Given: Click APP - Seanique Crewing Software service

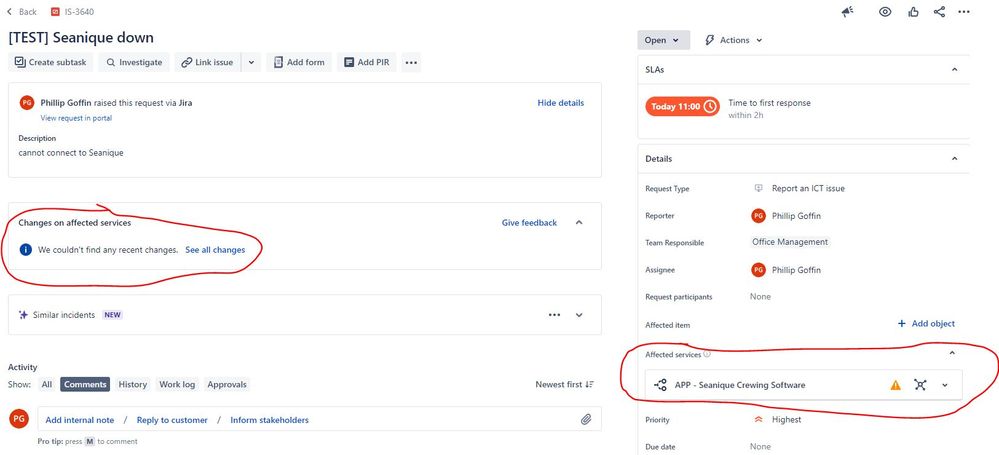Looking at the screenshot, I should (740, 385).
